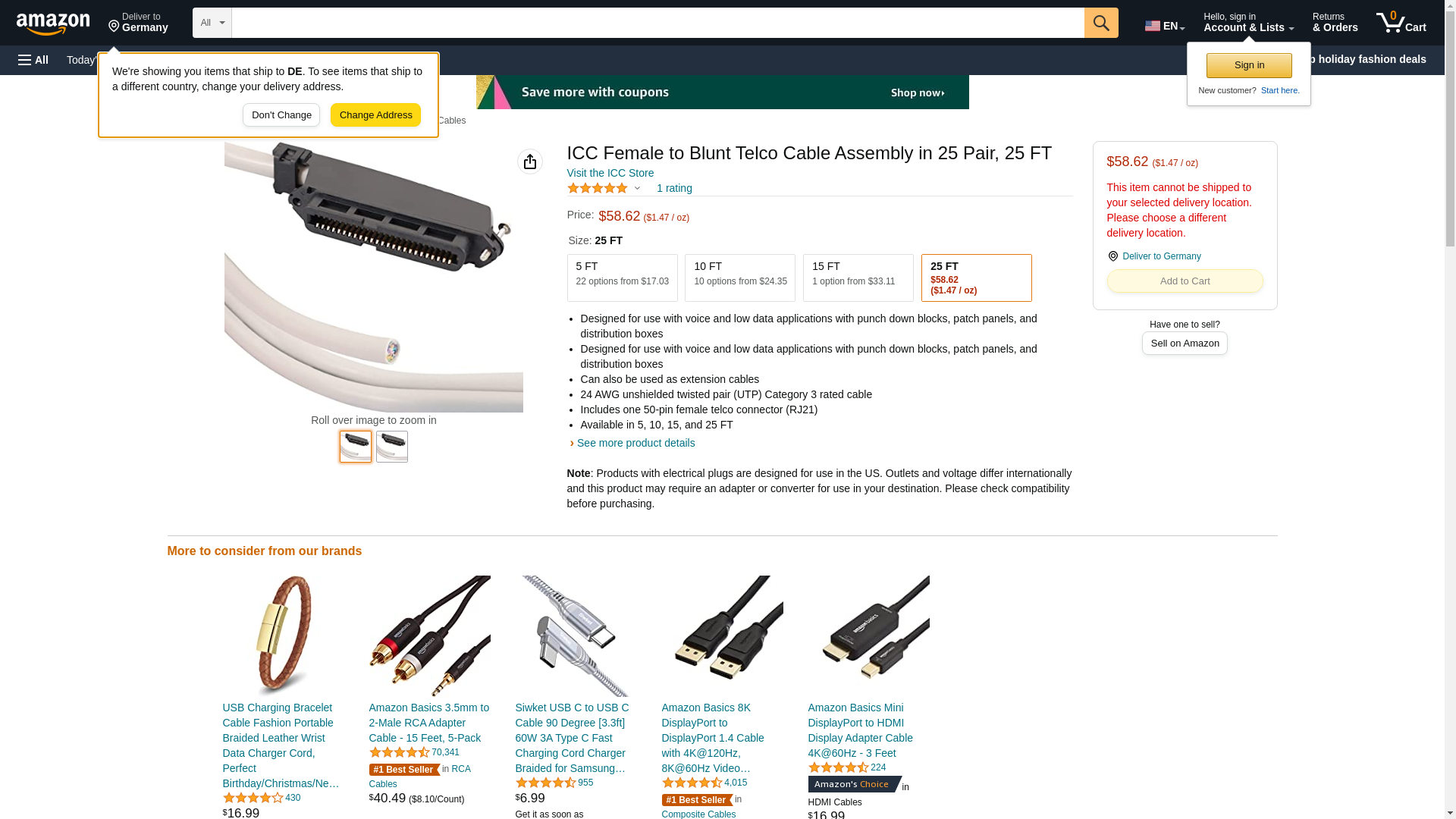Select the 10 FT size option
Viewport: 1456px width, 819px height.
(x=740, y=278)
